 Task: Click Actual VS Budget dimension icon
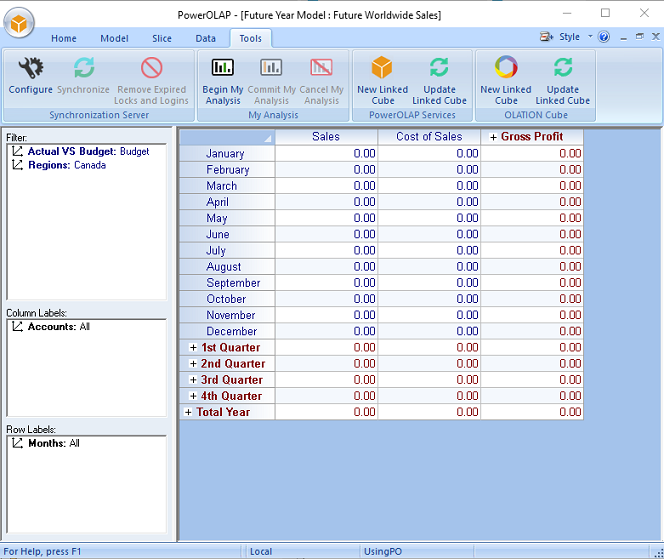tap(17, 151)
